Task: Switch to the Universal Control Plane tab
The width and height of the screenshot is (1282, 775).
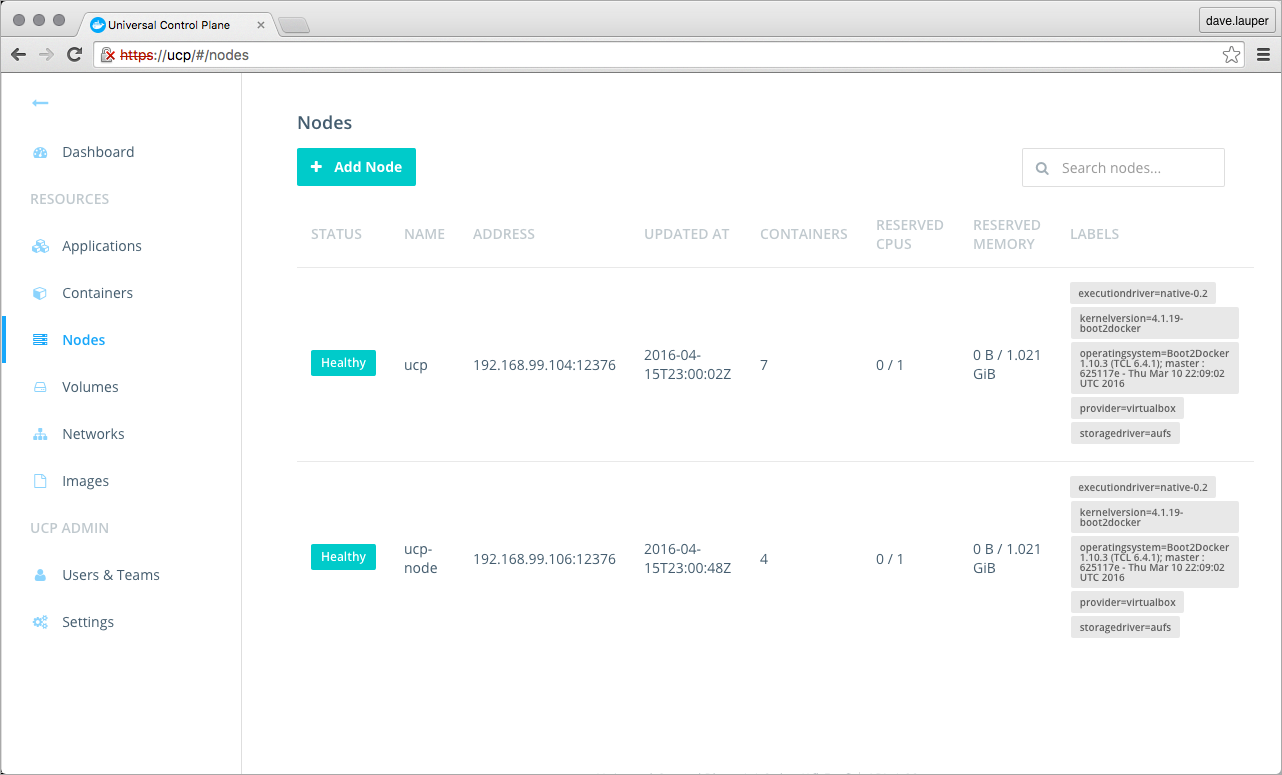Action: [x=168, y=24]
